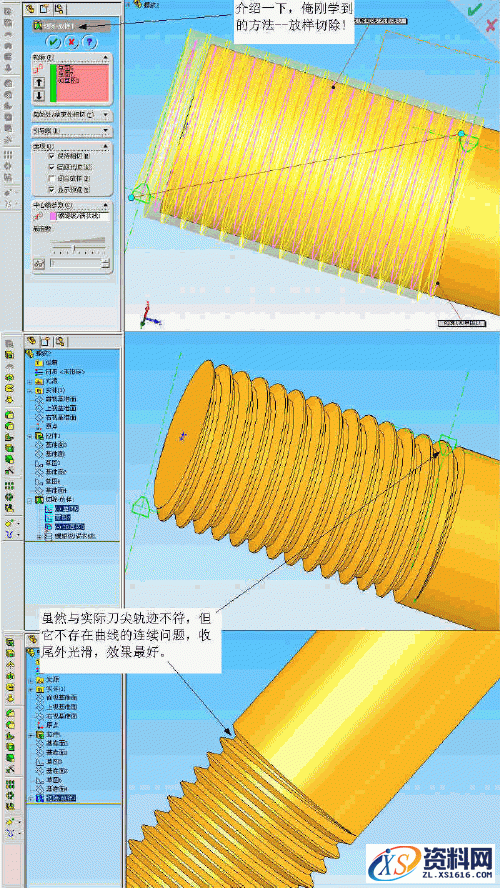Viewport: 500px width, 888px height.
Task: Click linear pattern dot-grid icon in bottom panel toolbar
Action: click(x=9, y=785)
